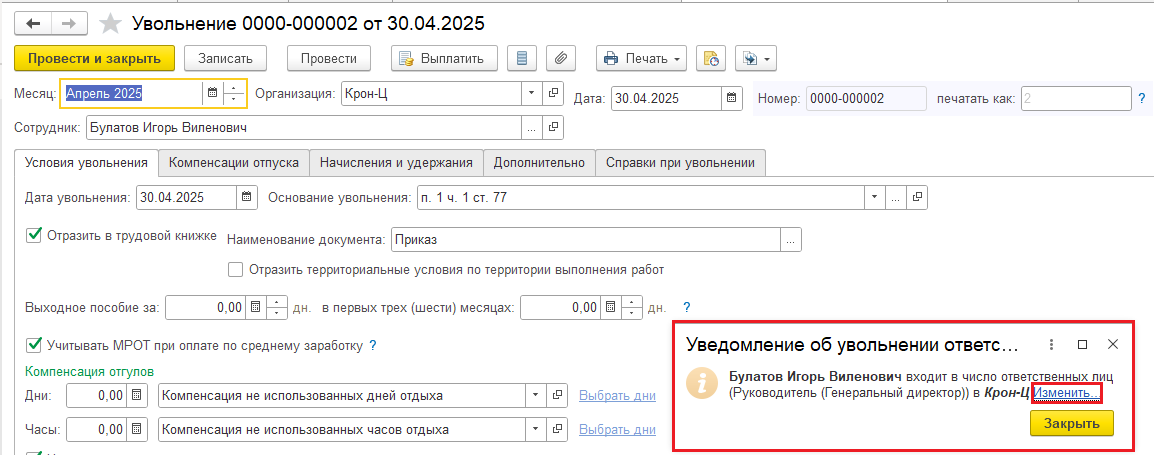Open the Печать dropdown menu
This screenshot has height=455, width=1154.
click(x=641, y=58)
